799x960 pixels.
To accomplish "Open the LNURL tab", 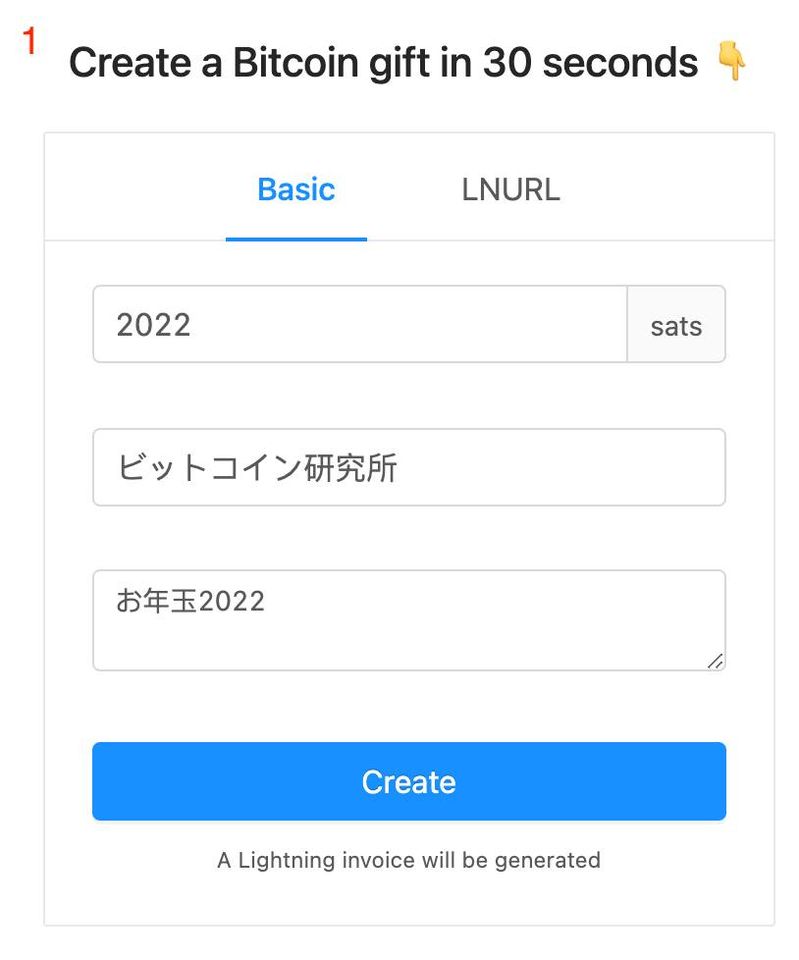I will pyautogui.click(x=510, y=189).
